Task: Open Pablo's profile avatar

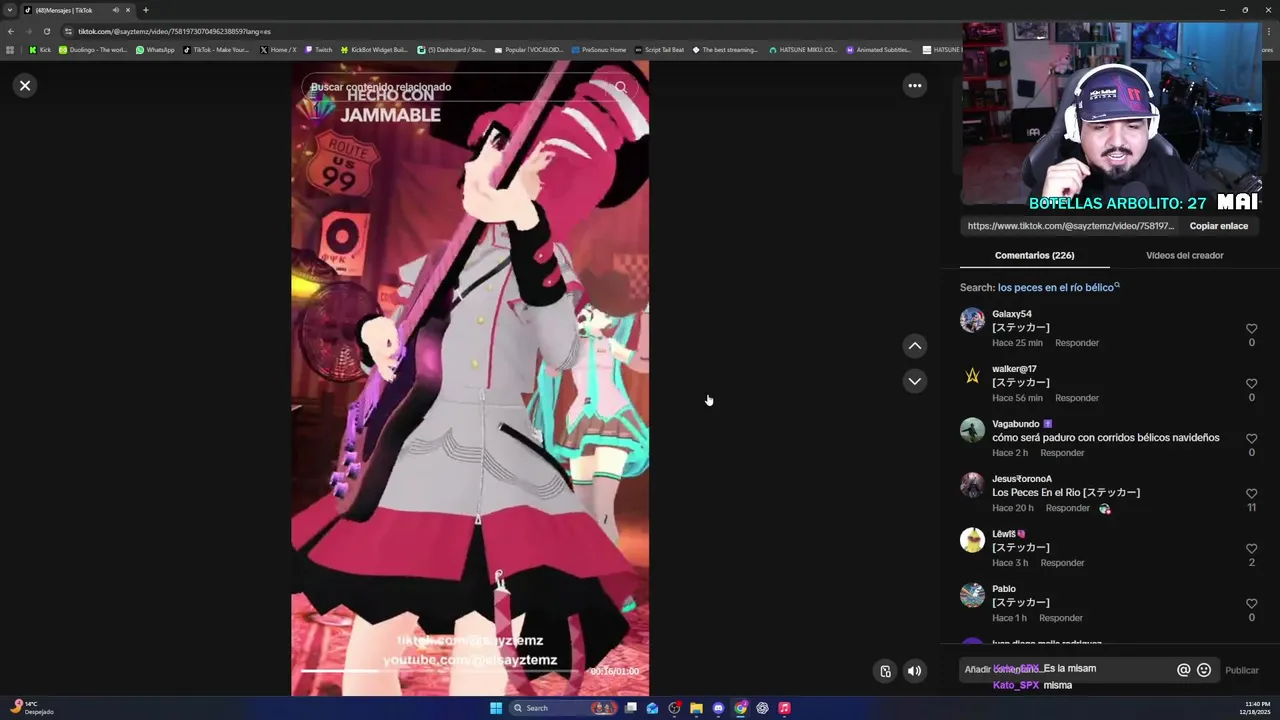Action: tap(972, 595)
